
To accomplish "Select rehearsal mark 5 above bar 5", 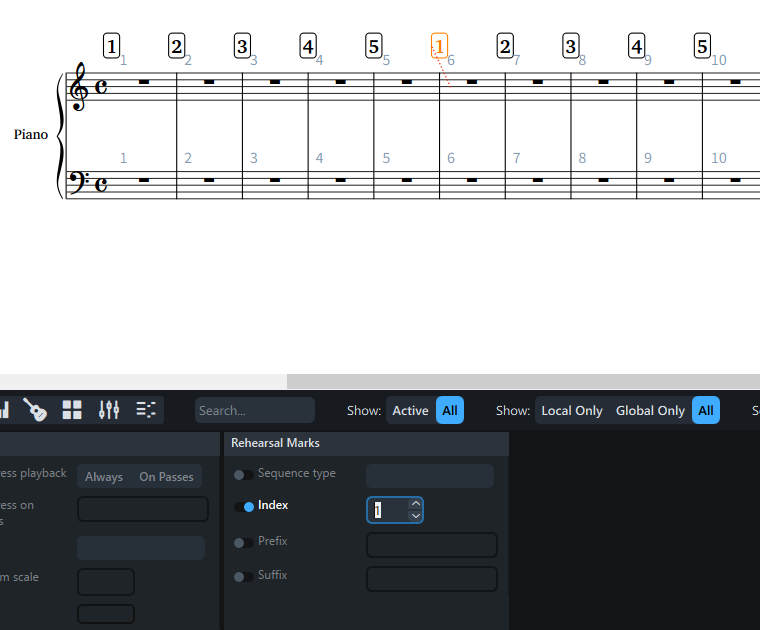I will (374, 46).
